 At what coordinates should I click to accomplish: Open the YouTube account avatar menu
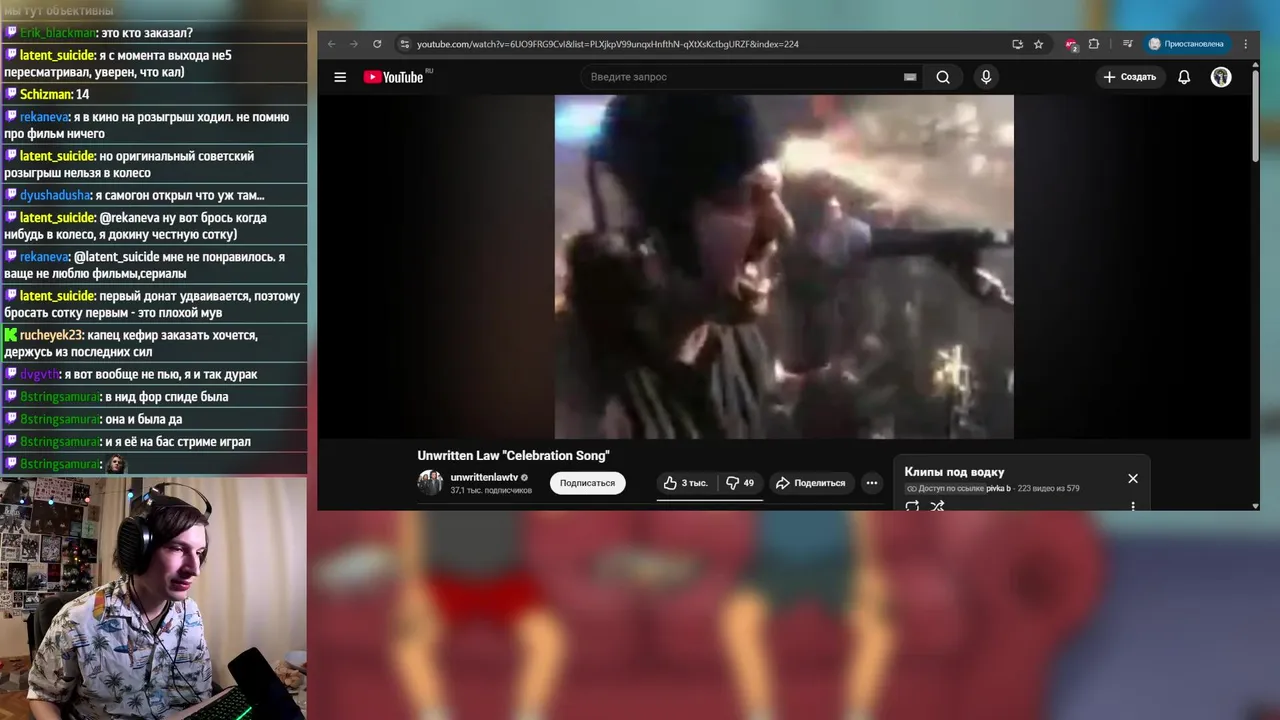[x=1221, y=77]
